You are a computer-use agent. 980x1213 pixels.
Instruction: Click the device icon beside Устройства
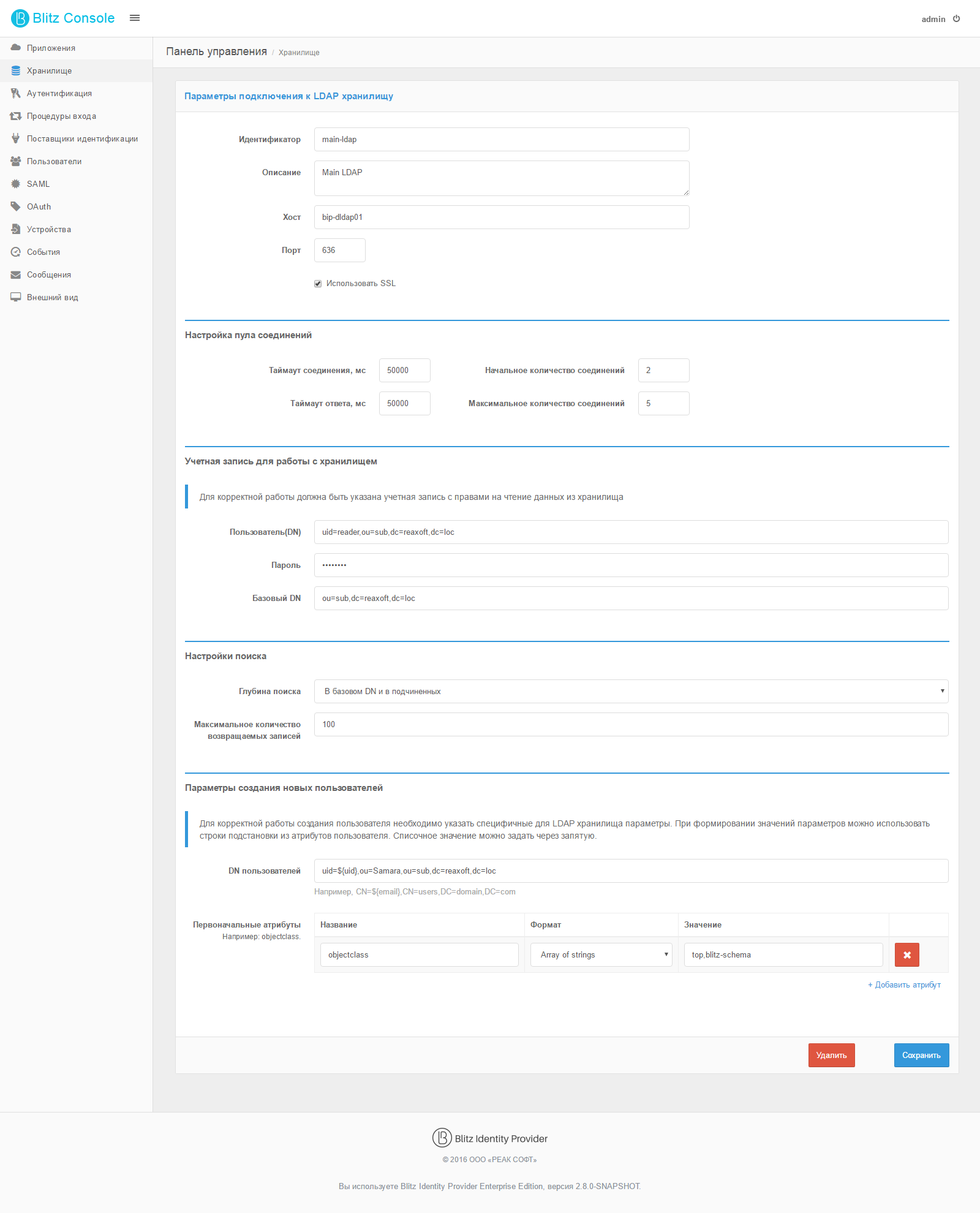click(x=16, y=229)
